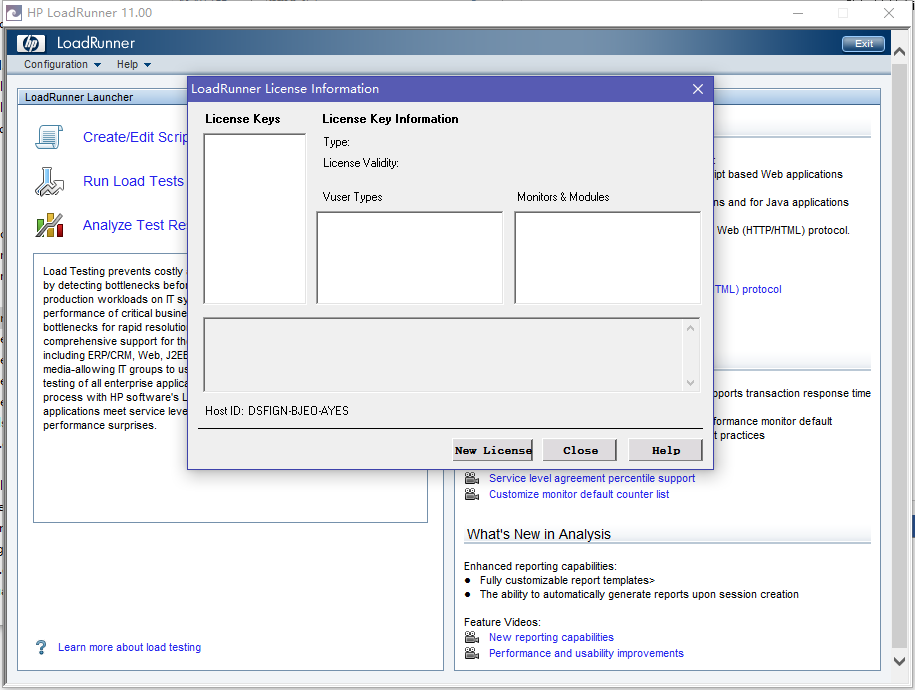Viewport: 915px width, 690px height.
Task: Click video icon beside Customize monitor default
Action: coord(472,494)
